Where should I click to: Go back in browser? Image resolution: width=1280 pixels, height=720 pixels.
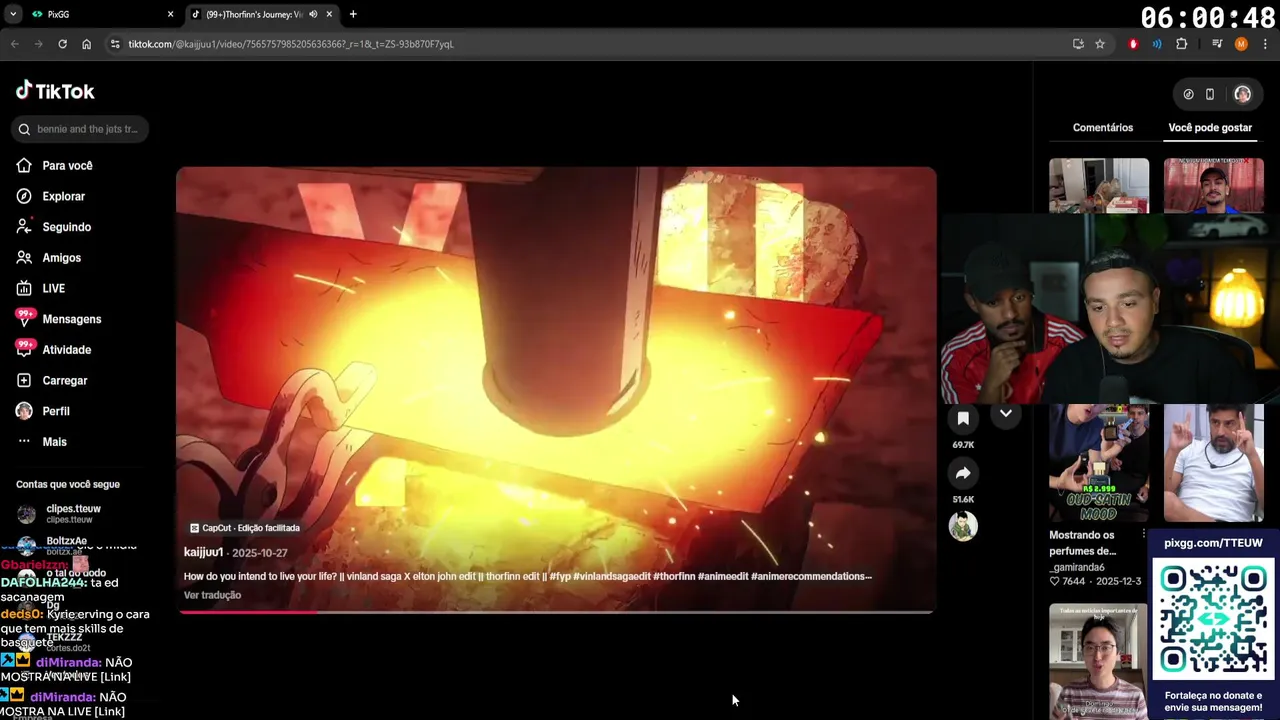[15, 44]
